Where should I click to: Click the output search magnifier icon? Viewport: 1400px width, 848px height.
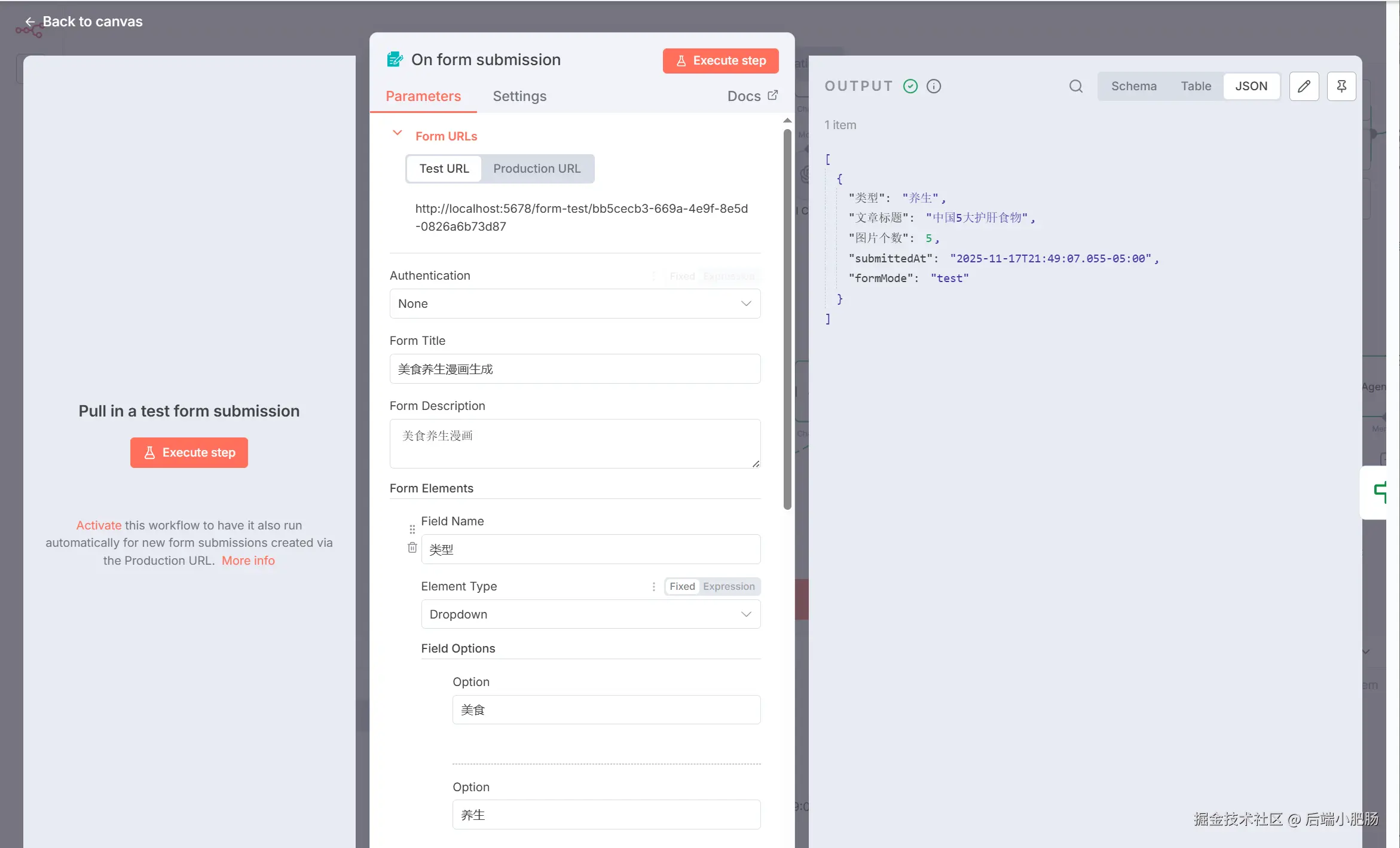[1075, 86]
